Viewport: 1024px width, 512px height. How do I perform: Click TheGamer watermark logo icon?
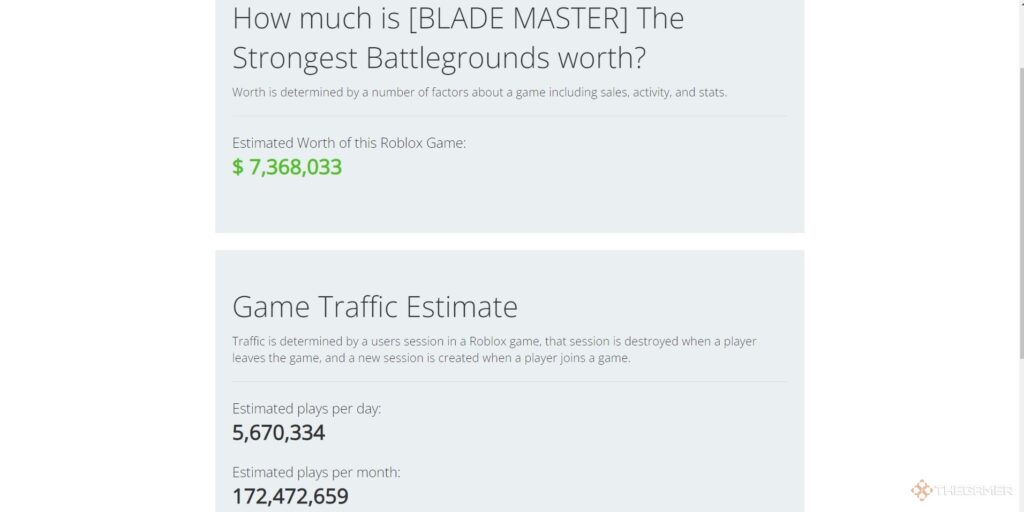point(921,490)
